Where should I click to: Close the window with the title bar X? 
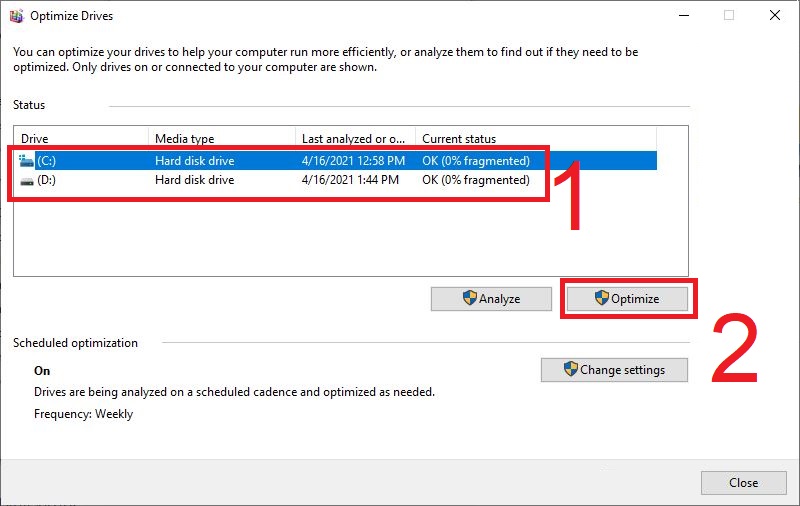pyautogui.click(x=775, y=16)
